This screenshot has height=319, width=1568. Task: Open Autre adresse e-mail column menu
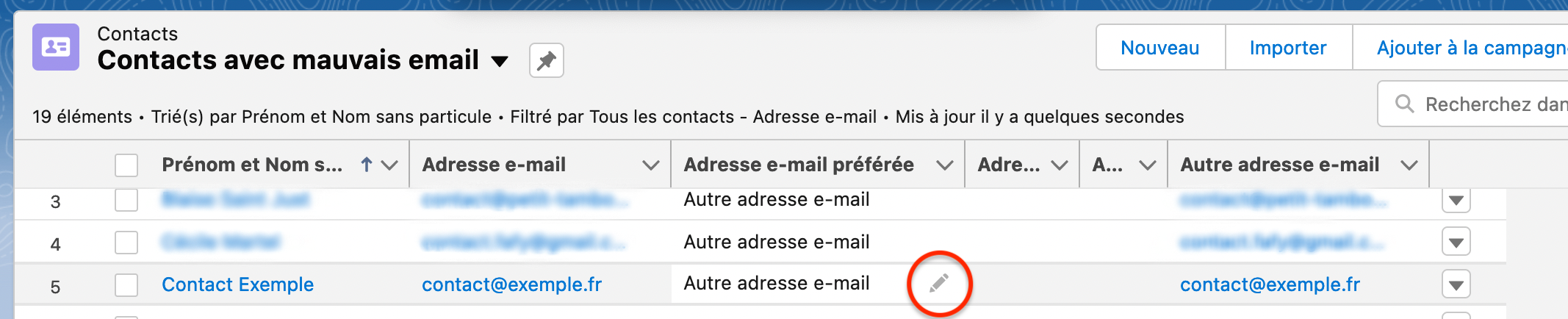[x=1409, y=165]
